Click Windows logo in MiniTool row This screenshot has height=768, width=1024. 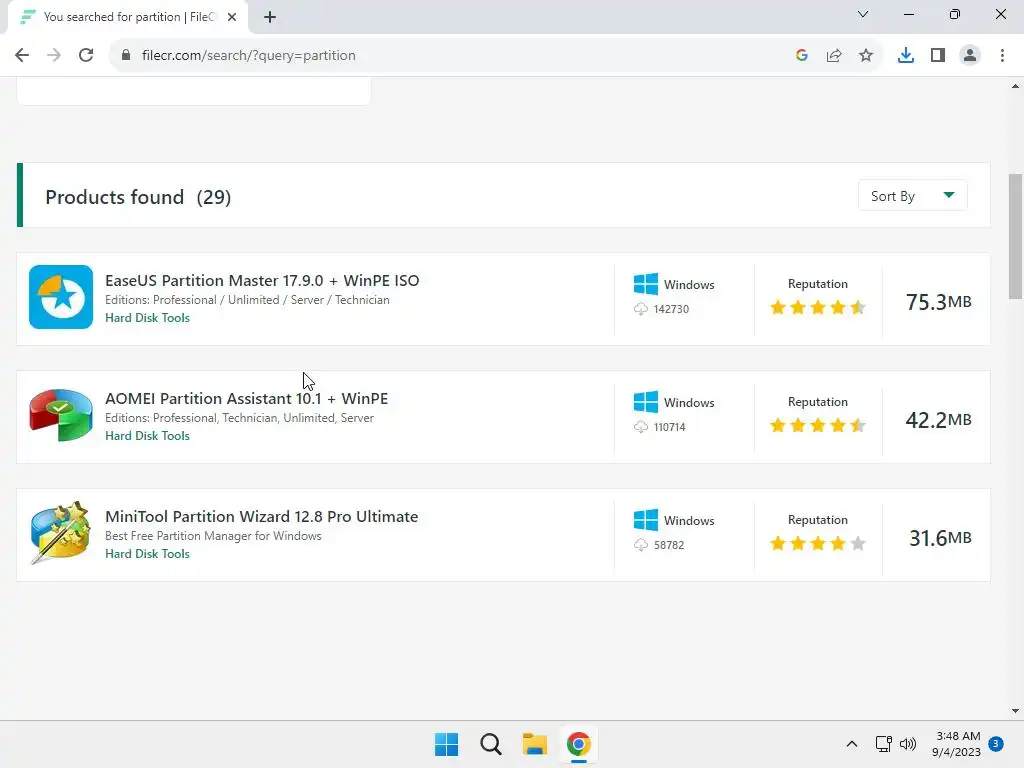(646, 520)
